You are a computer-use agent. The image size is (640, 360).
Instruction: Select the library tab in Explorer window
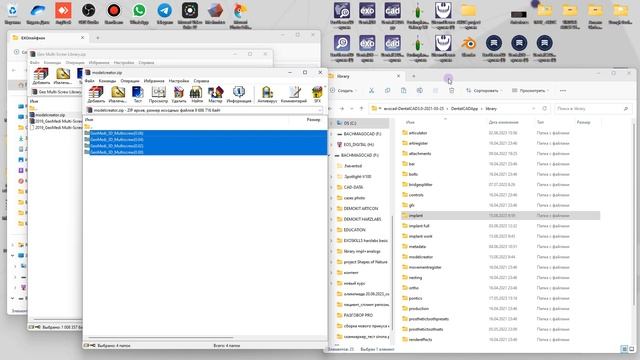coord(365,76)
